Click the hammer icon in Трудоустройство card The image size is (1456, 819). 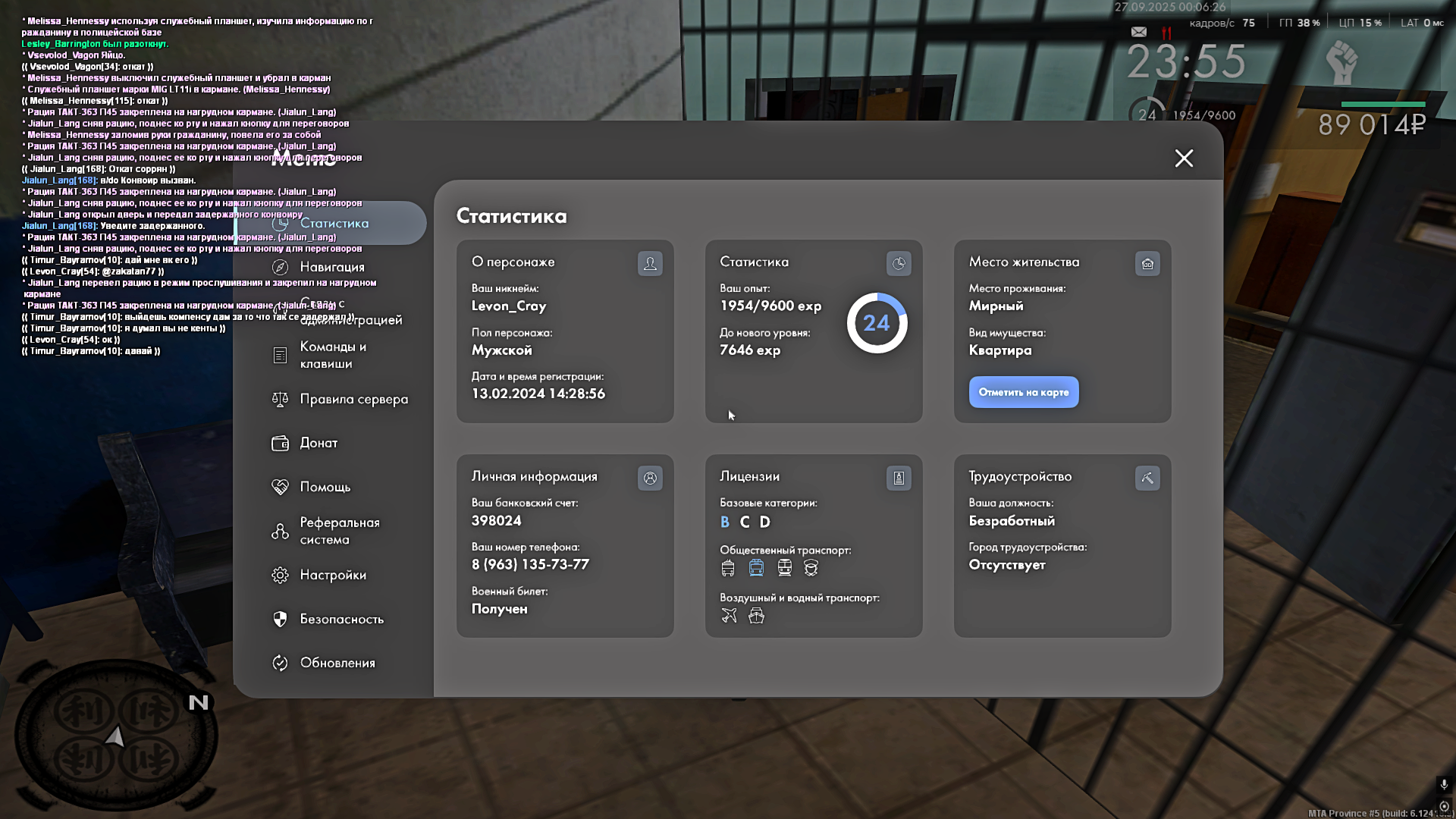(x=1147, y=479)
